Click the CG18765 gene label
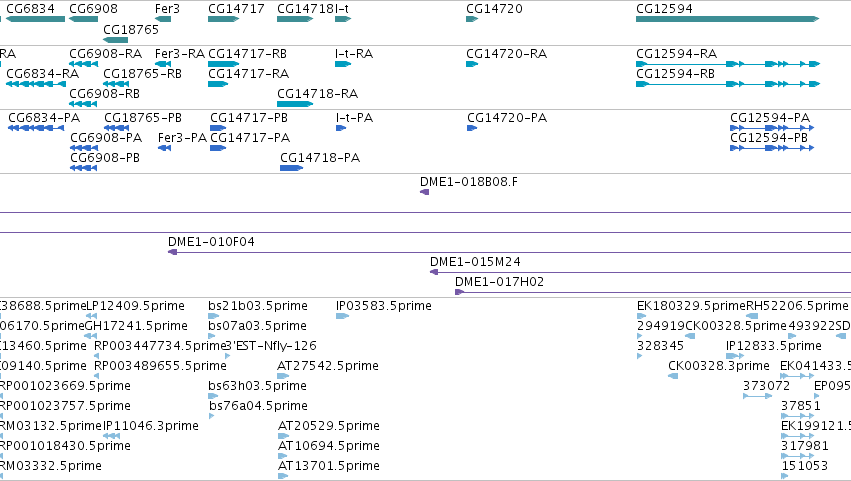Screen dimensions: 851x481 (x=131, y=30)
